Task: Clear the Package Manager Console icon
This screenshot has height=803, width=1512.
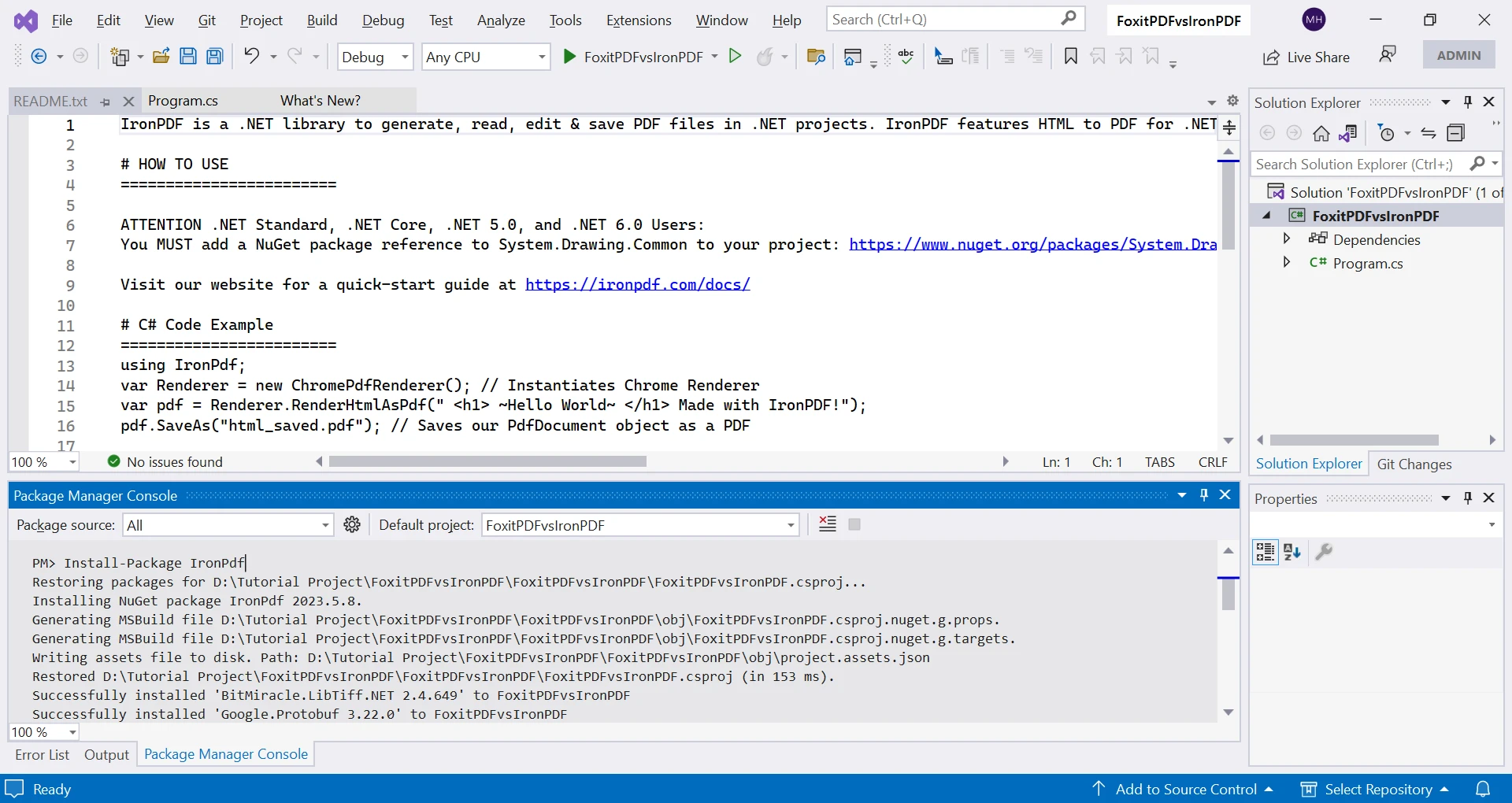Action: pyautogui.click(x=828, y=524)
